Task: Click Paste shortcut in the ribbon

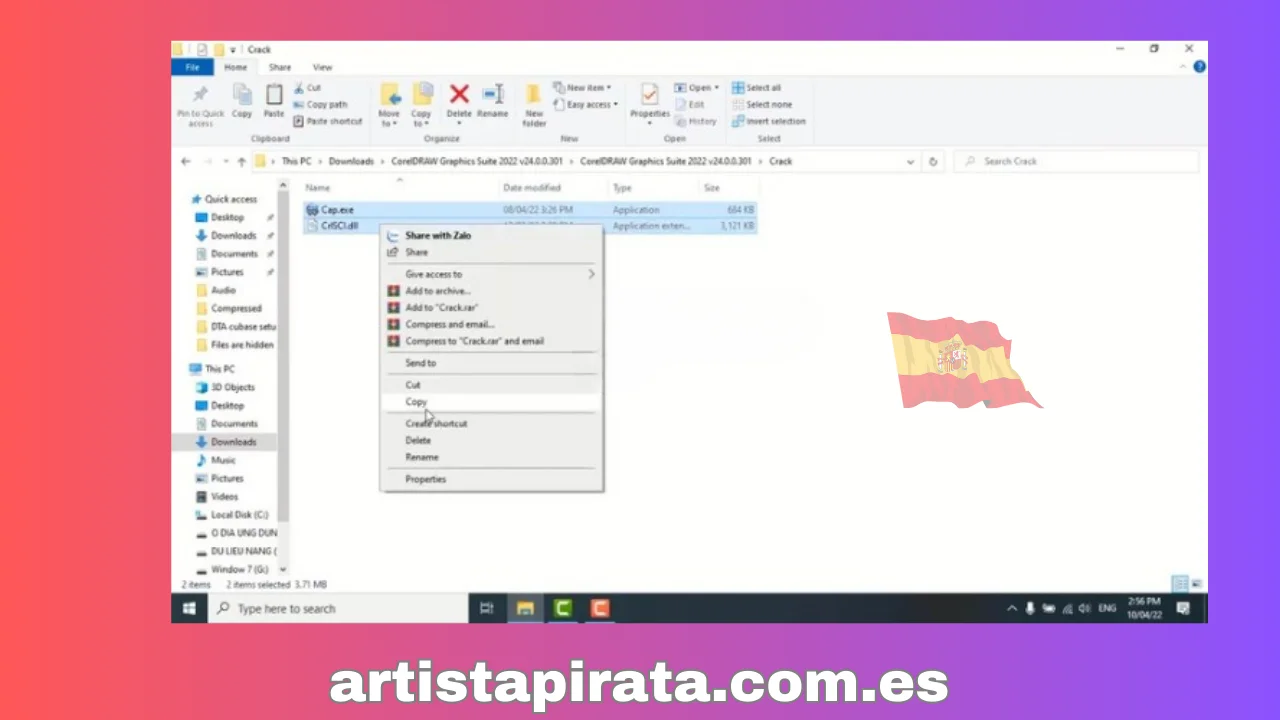Action: 328,121
